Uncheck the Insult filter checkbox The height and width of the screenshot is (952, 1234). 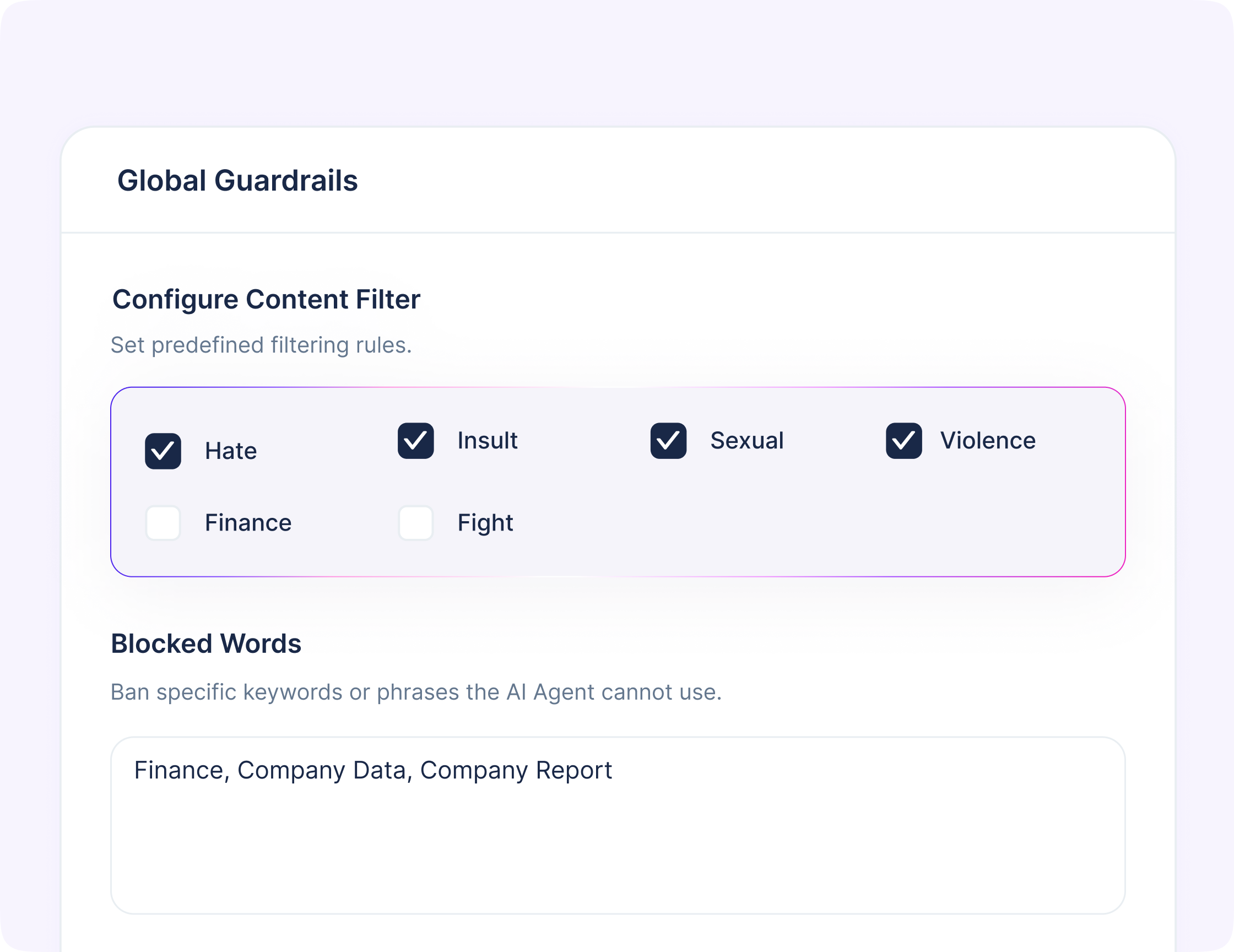pos(415,440)
